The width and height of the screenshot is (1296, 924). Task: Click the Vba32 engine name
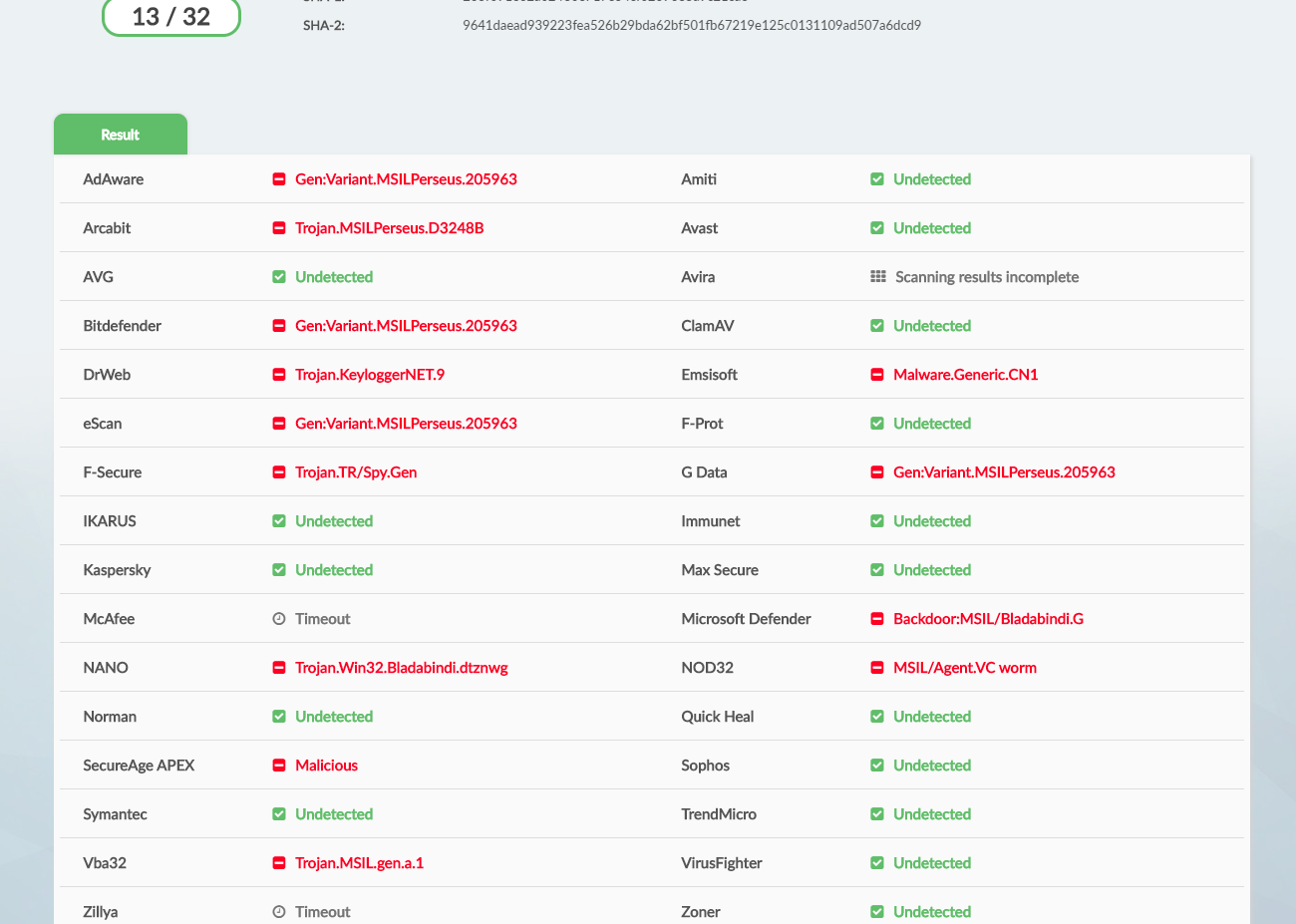coord(105,863)
